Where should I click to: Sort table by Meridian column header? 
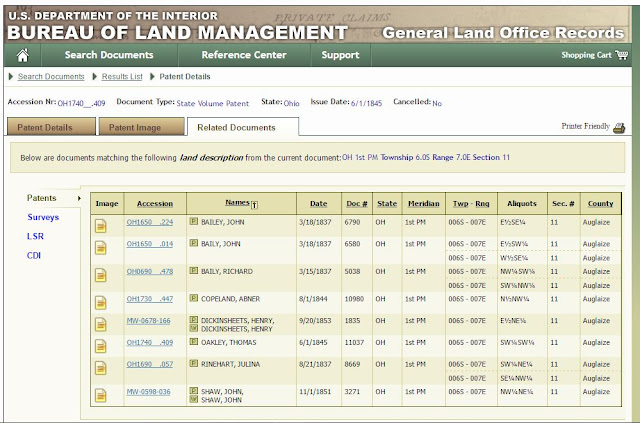(424, 203)
